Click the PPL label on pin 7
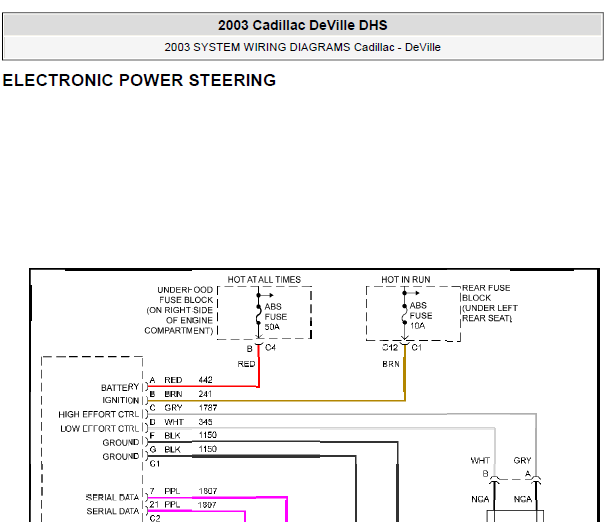The height and width of the screenshot is (522, 605). pos(172,491)
